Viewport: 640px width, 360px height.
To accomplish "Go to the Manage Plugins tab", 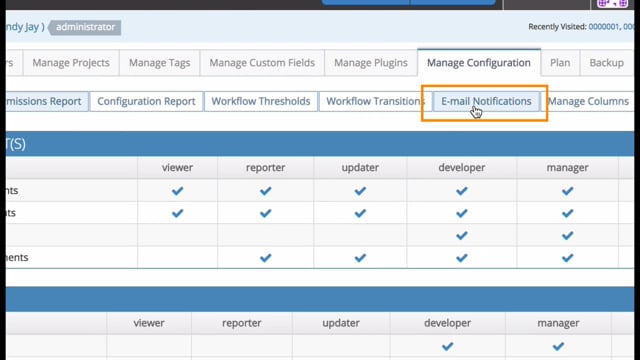I will point(371,63).
